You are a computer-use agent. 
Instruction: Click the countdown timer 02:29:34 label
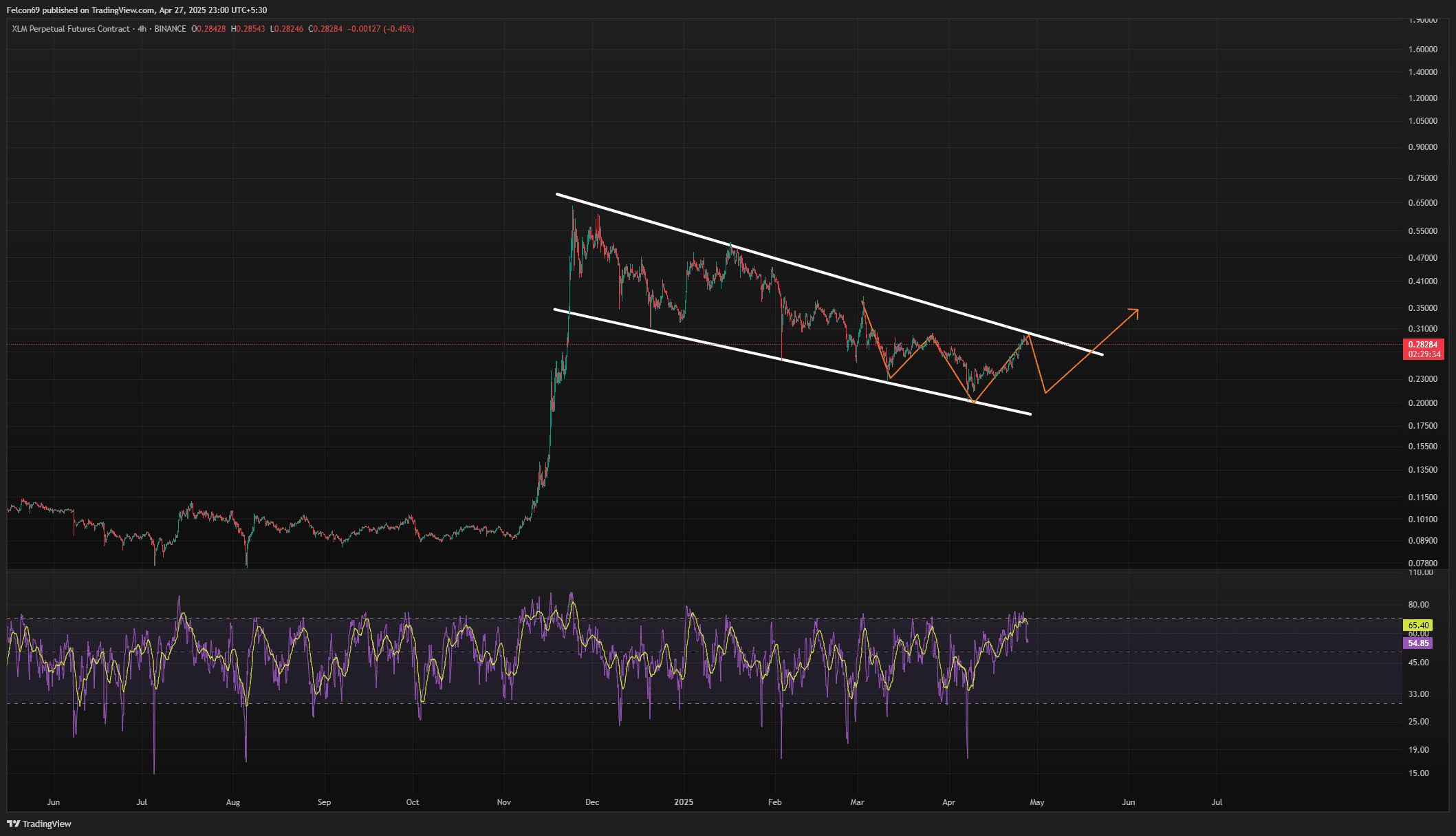click(1424, 354)
